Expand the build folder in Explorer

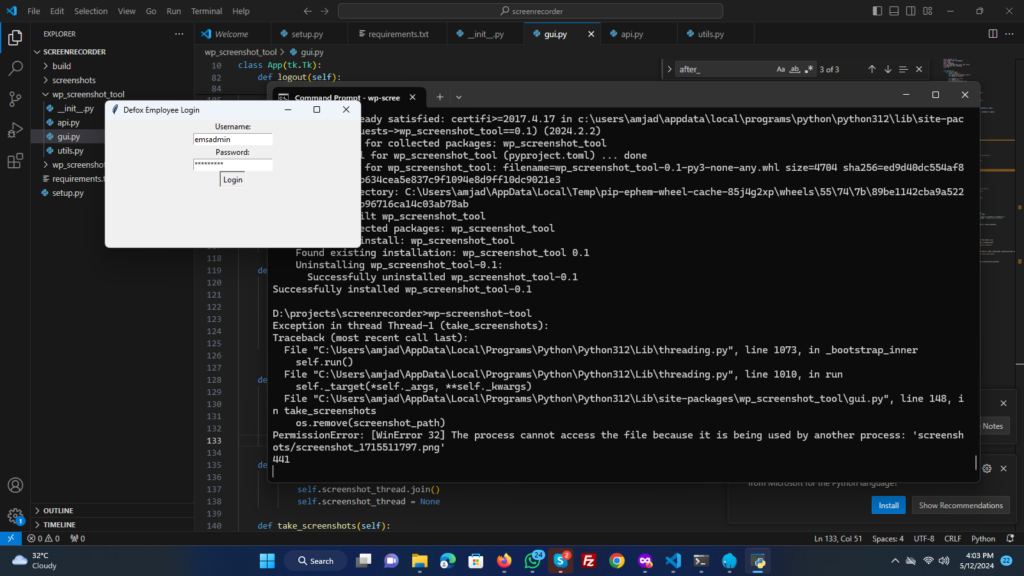pyautogui.click(x=61, y=66)
